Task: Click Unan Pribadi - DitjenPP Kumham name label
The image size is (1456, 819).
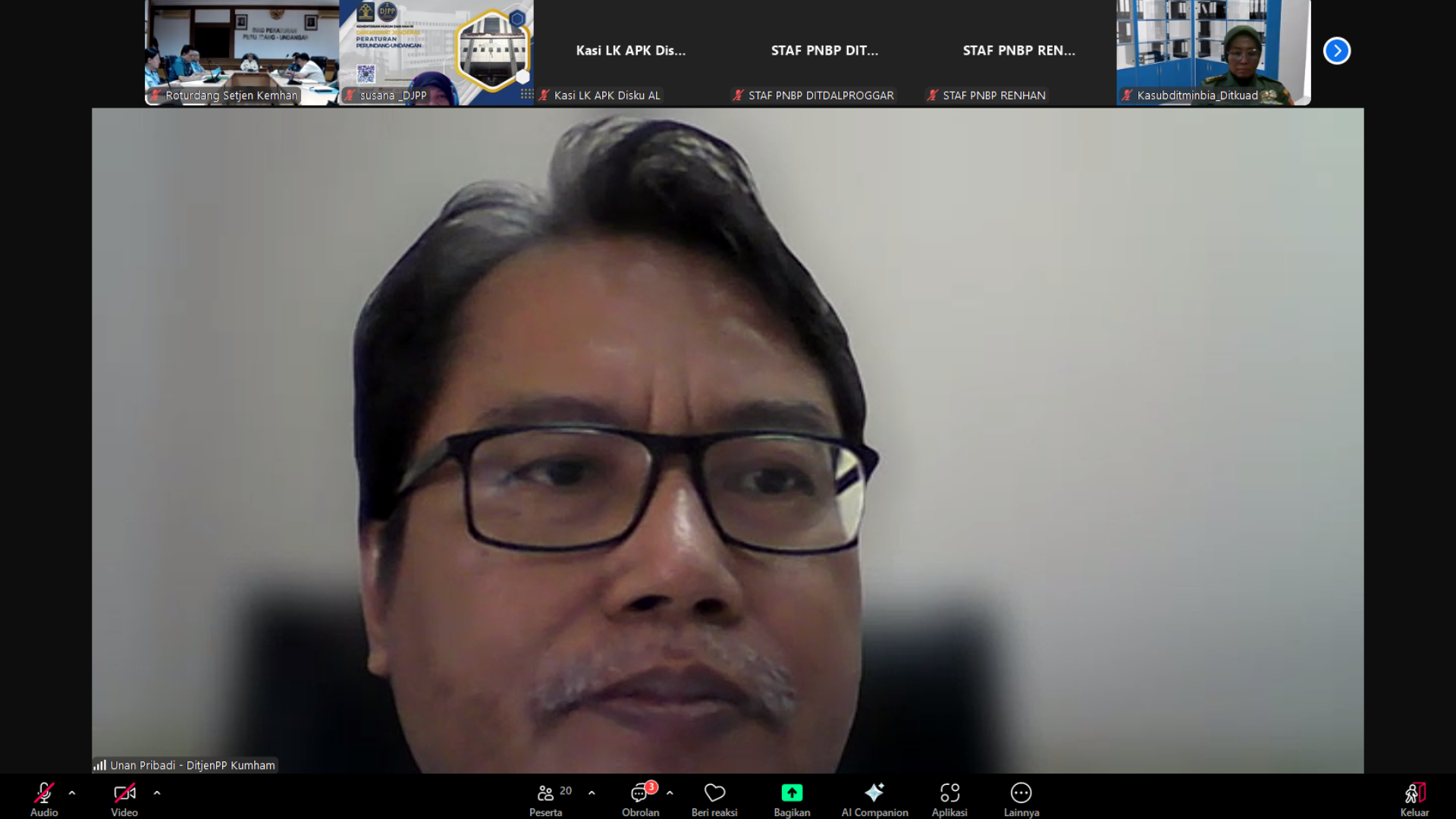Action: (x=193, y=765)
